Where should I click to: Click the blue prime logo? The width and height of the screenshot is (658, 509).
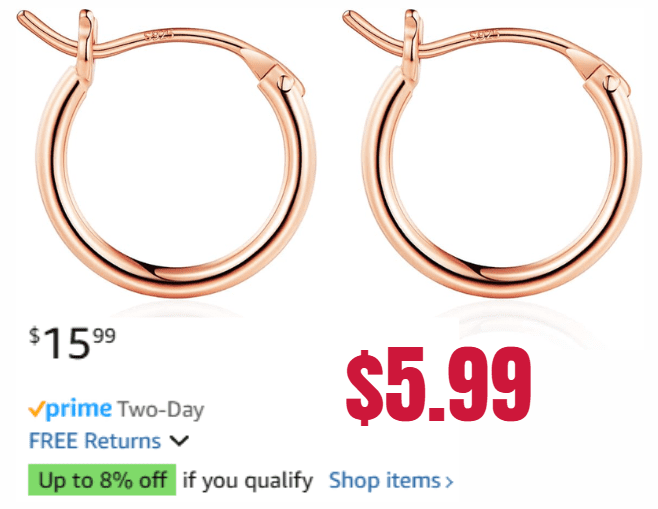coord(79,410)
